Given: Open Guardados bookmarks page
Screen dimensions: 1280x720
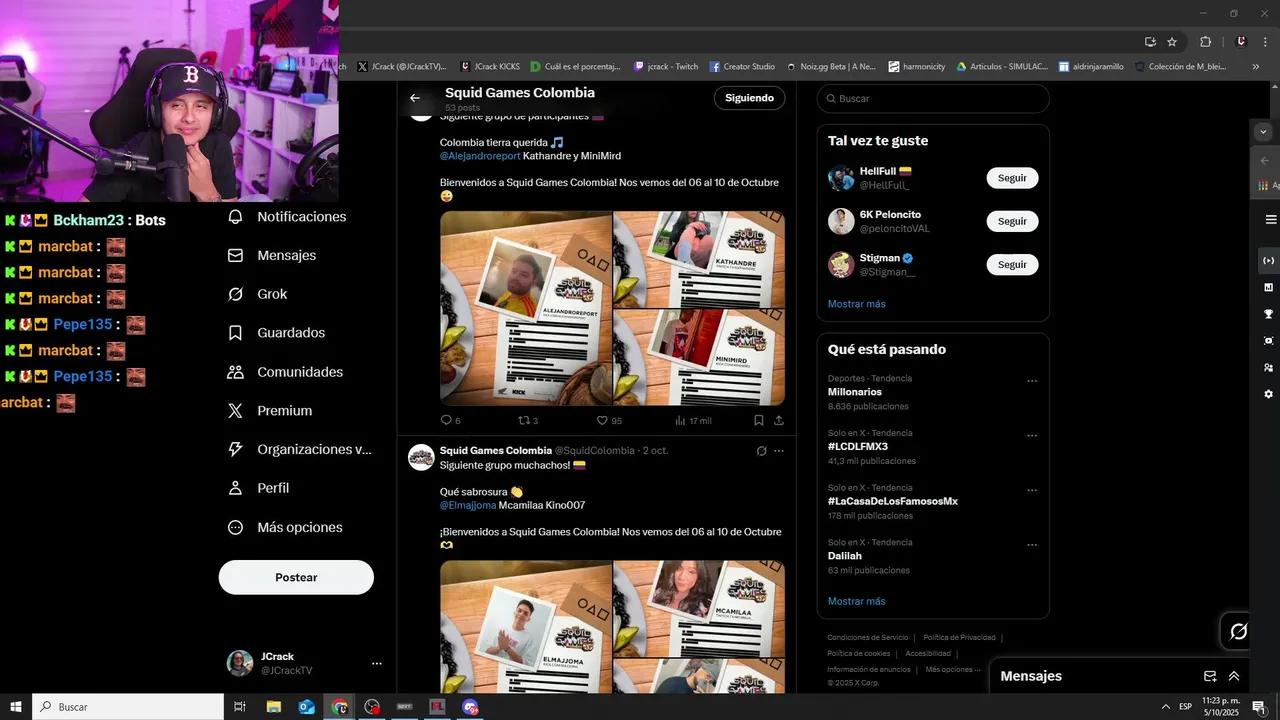Looking at the screenshot, I should pyautogui.click(x=276, y=333).
